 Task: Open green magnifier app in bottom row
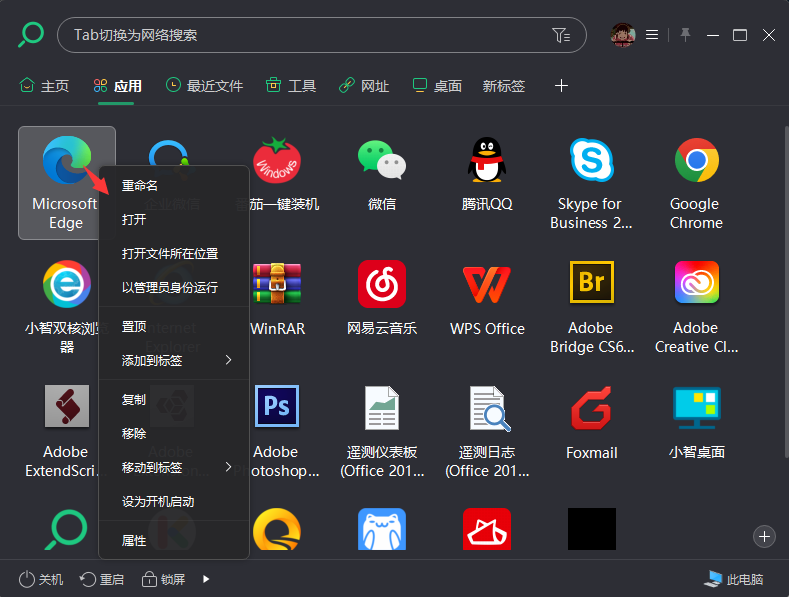[x=66, y=529]
